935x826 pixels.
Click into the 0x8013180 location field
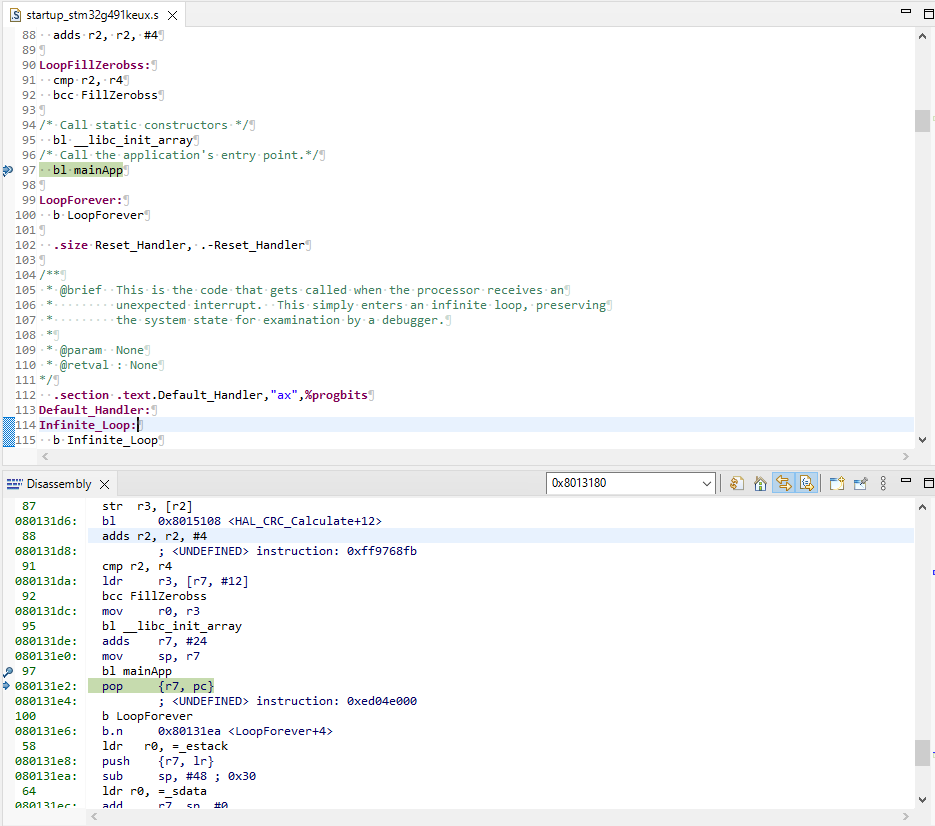(623, 483)
